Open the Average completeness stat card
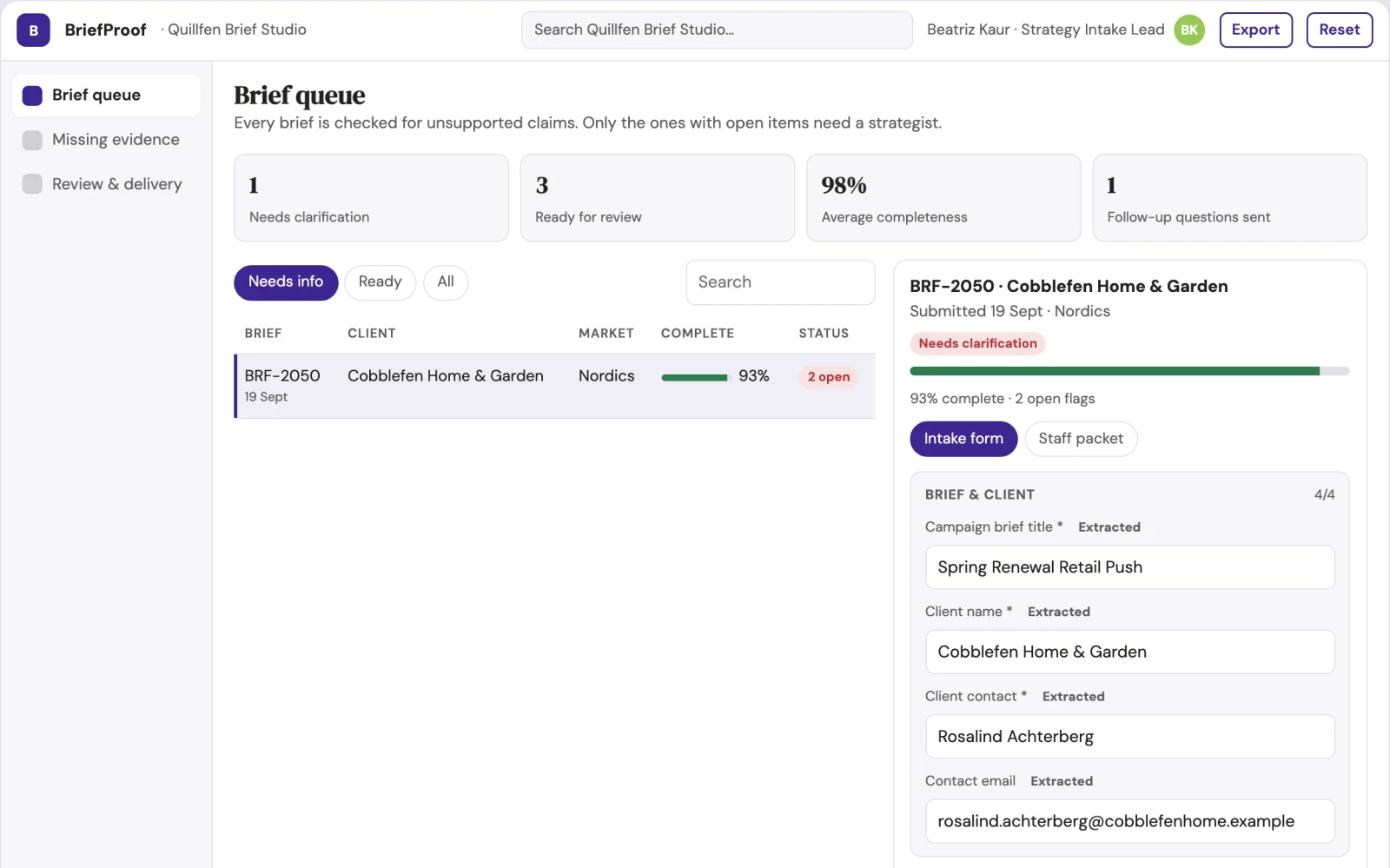Screen dimensions: 1390x868 pos(943,198)
